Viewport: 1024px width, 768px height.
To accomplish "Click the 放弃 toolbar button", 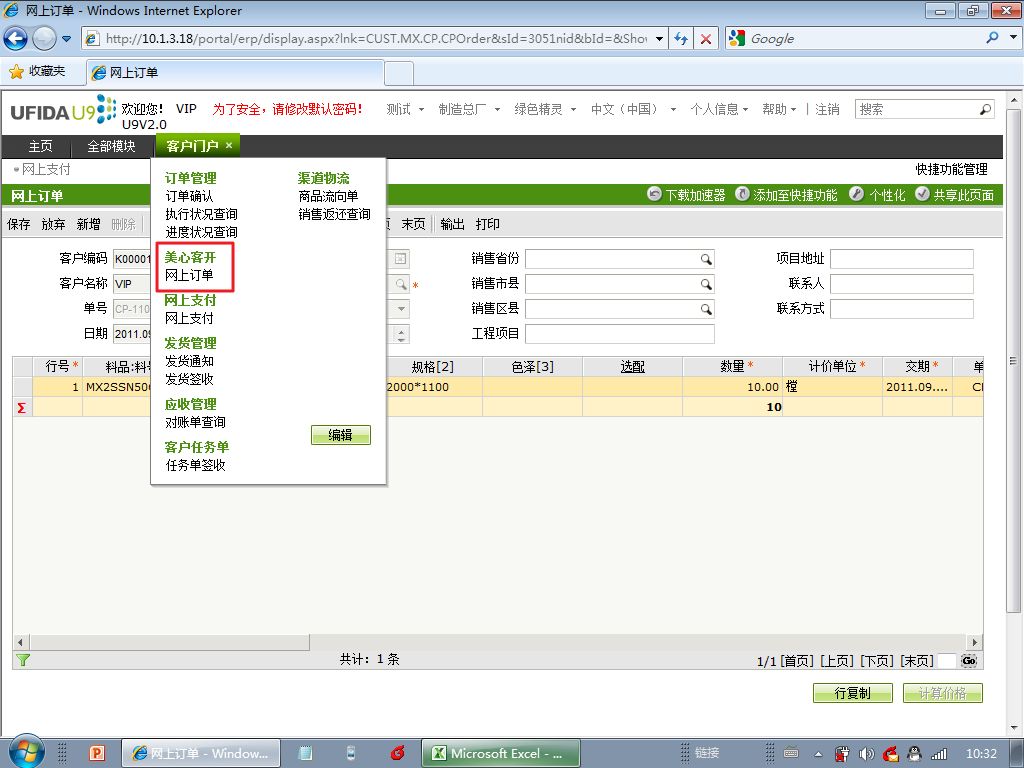I will pos(53,224).
